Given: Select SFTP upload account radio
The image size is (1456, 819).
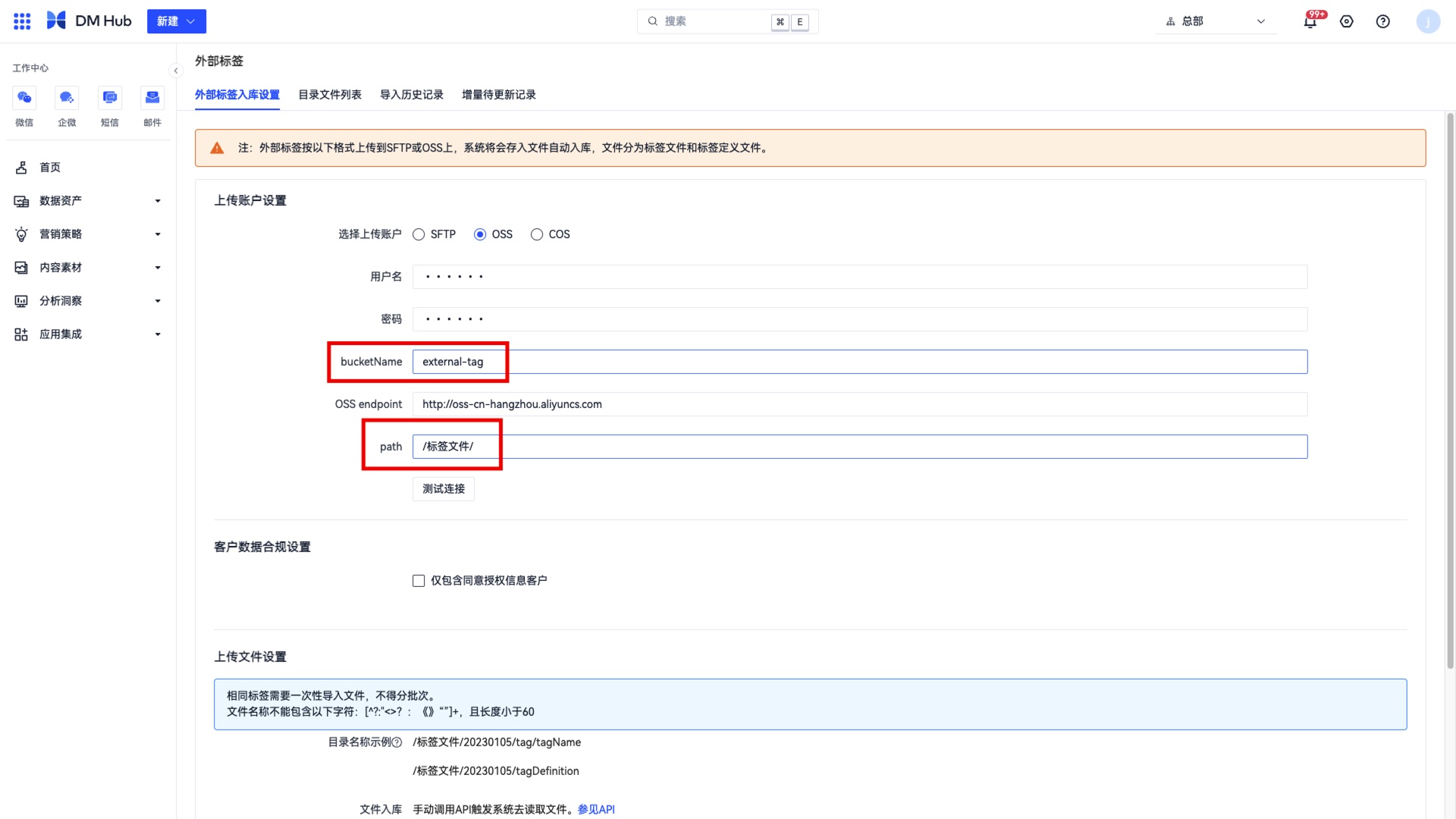Looking at the screenshot, I should click(419, 234).
